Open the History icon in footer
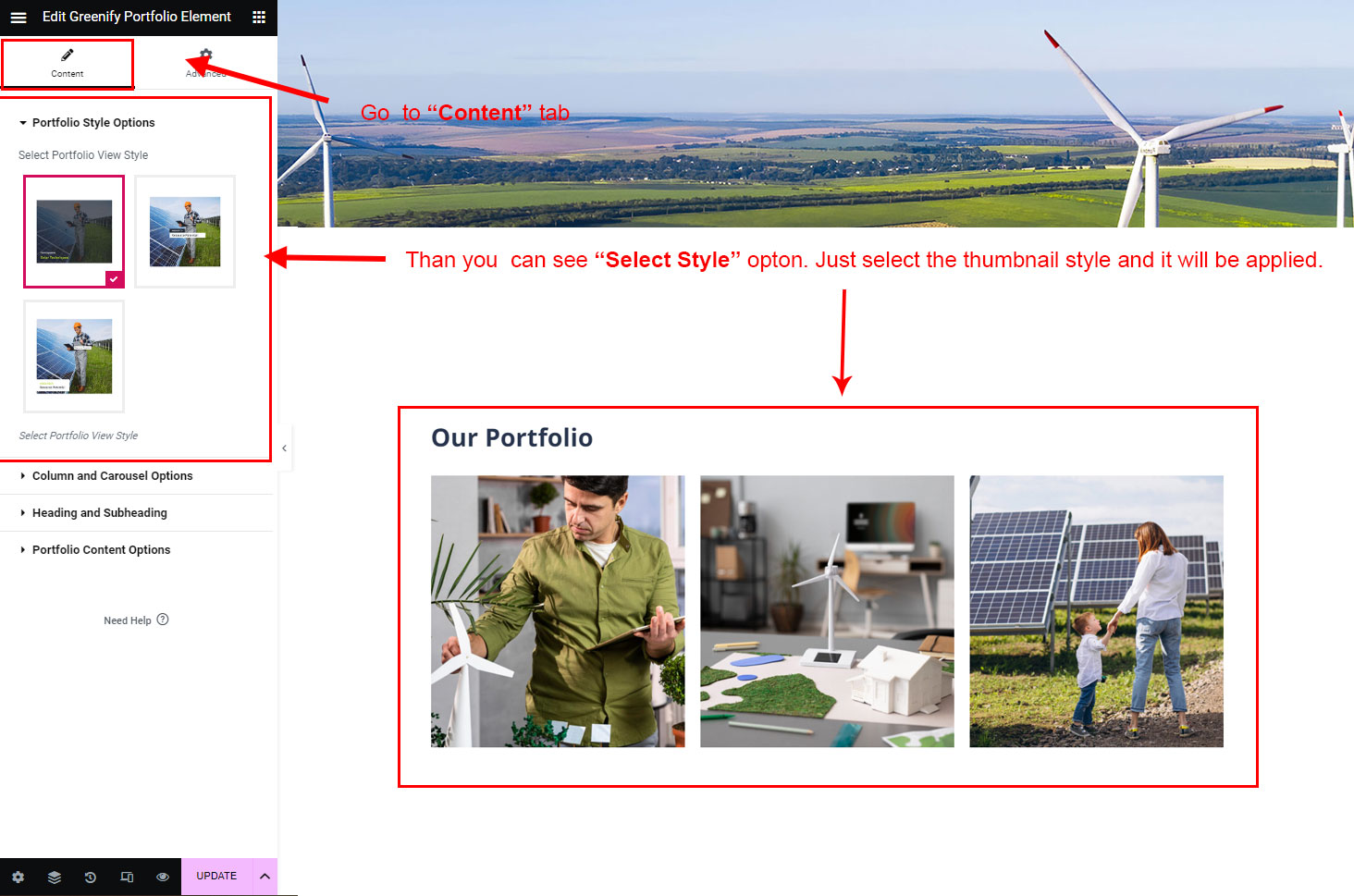 point(91,877)
